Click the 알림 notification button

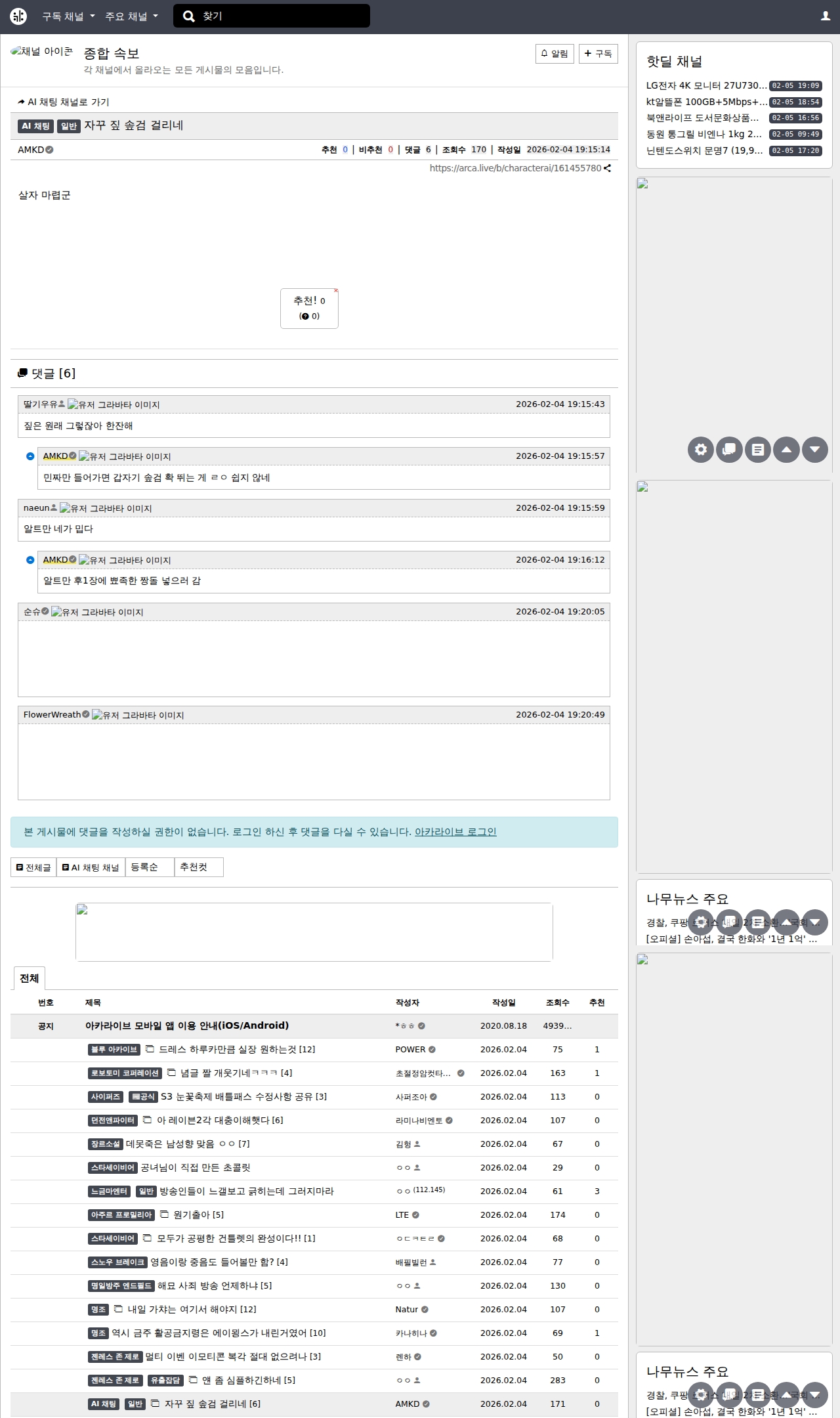(555, 54)
